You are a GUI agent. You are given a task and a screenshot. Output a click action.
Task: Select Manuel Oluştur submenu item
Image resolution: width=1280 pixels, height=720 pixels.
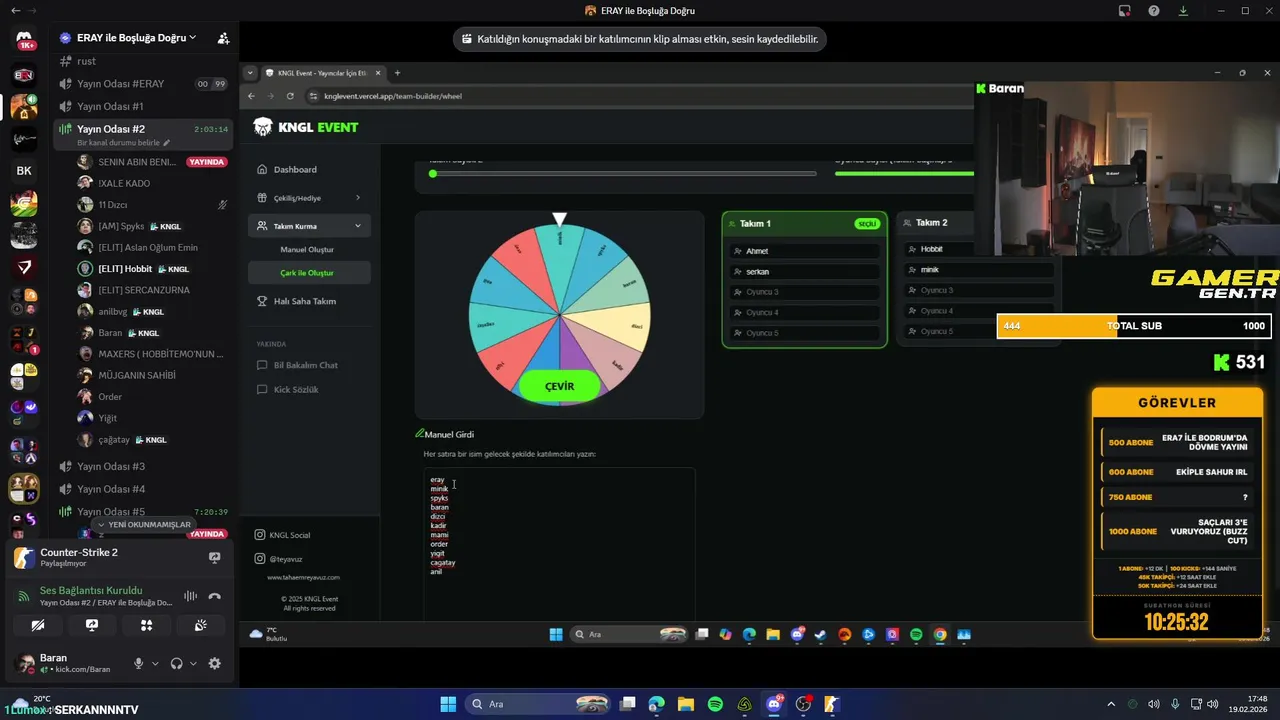point(307,250)
